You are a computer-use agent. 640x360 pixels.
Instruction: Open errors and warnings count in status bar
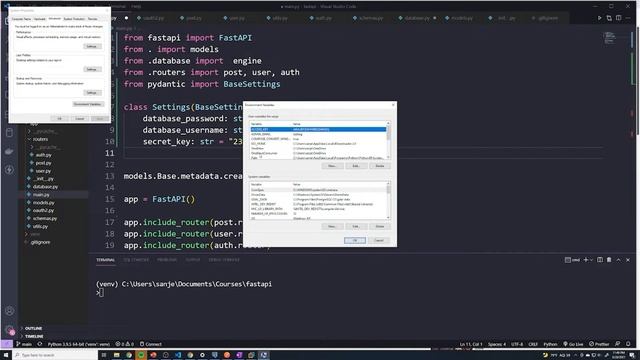point(124,344)
